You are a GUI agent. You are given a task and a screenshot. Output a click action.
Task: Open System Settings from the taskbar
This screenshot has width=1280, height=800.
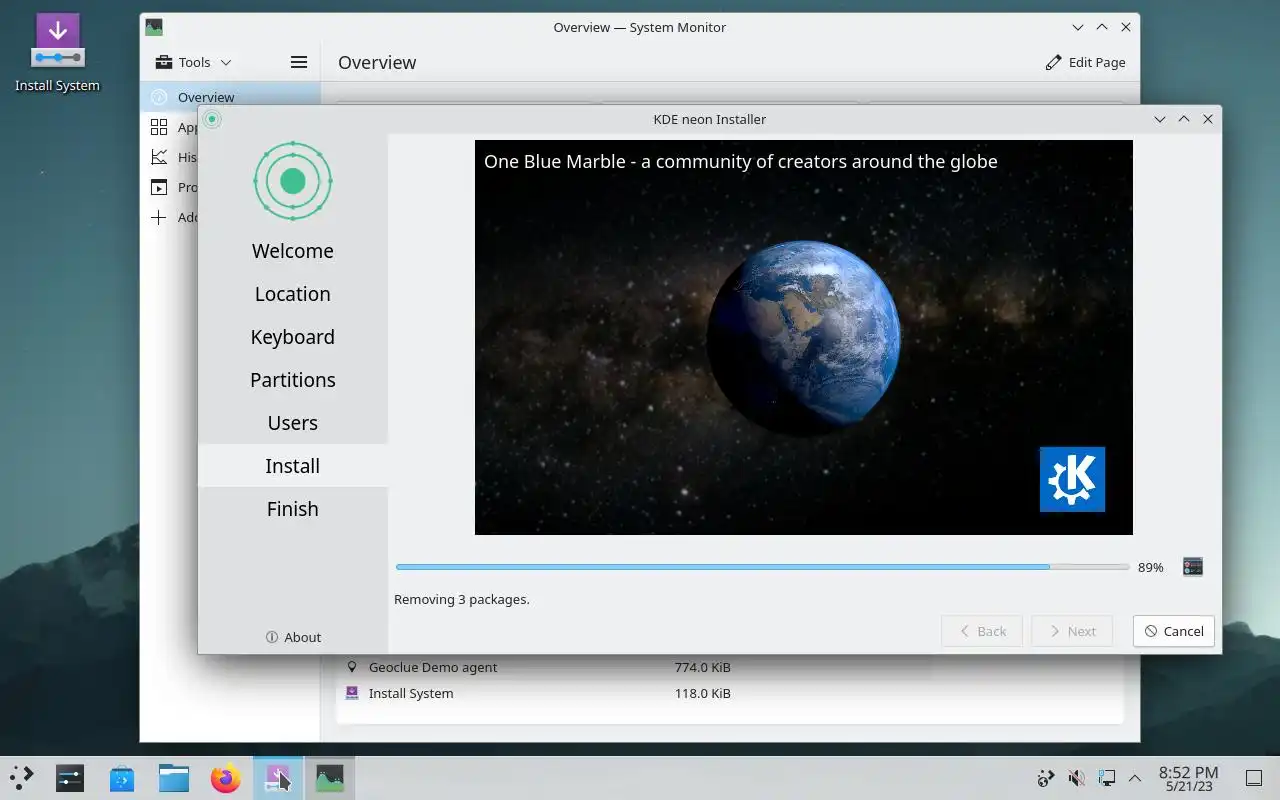(70, 778)
